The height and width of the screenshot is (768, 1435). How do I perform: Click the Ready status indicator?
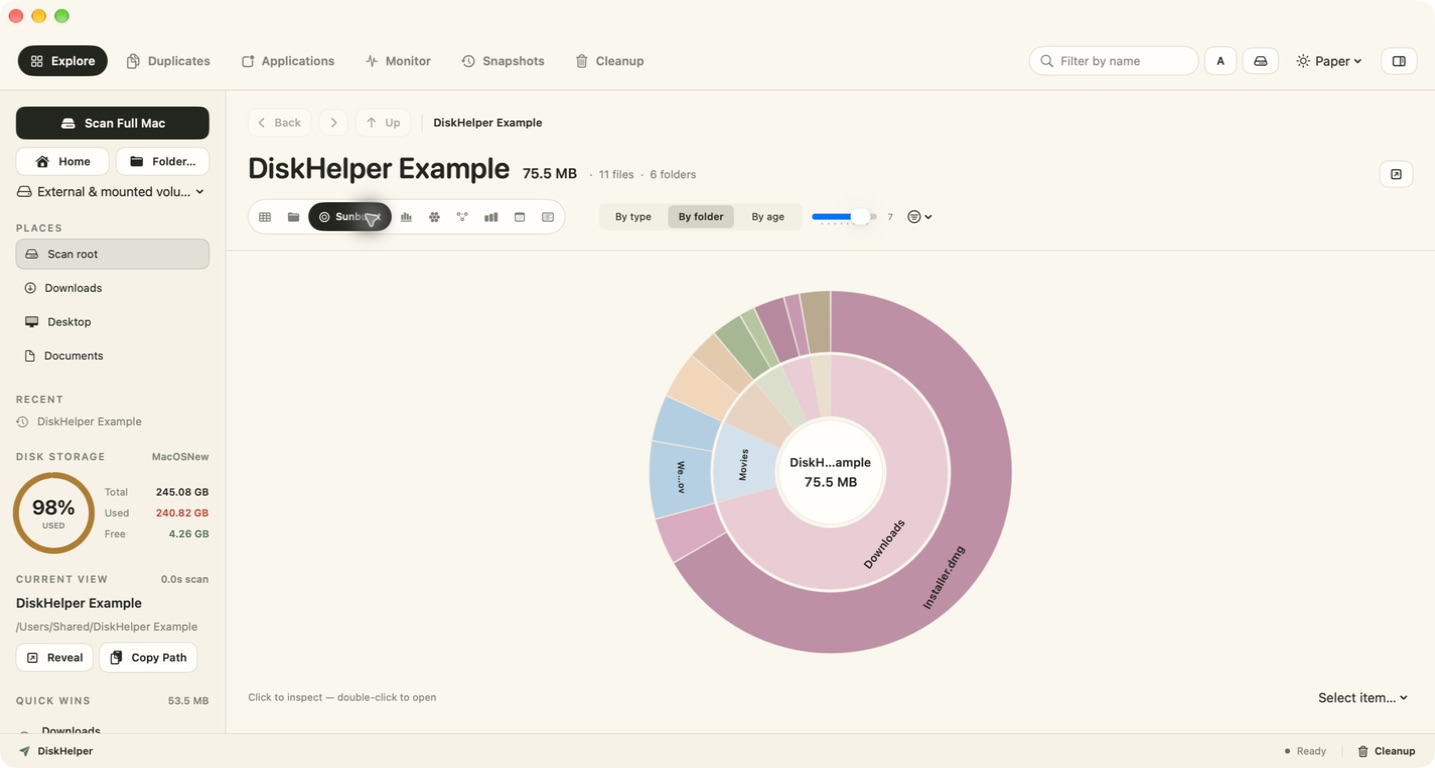[x=1305, y=751]
